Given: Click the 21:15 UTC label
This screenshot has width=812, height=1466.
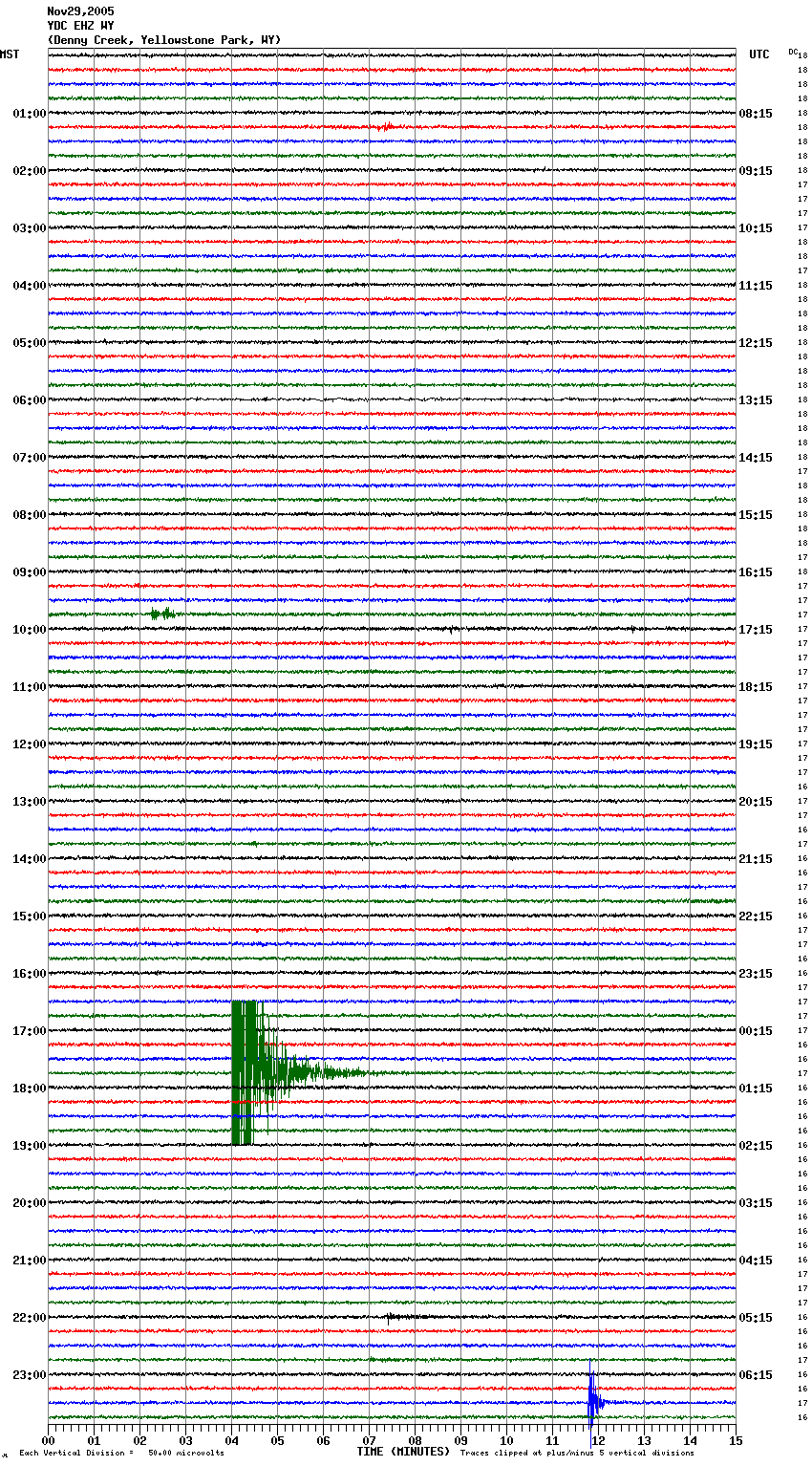Looking at the screenshot, I should (x=756, y=859).
